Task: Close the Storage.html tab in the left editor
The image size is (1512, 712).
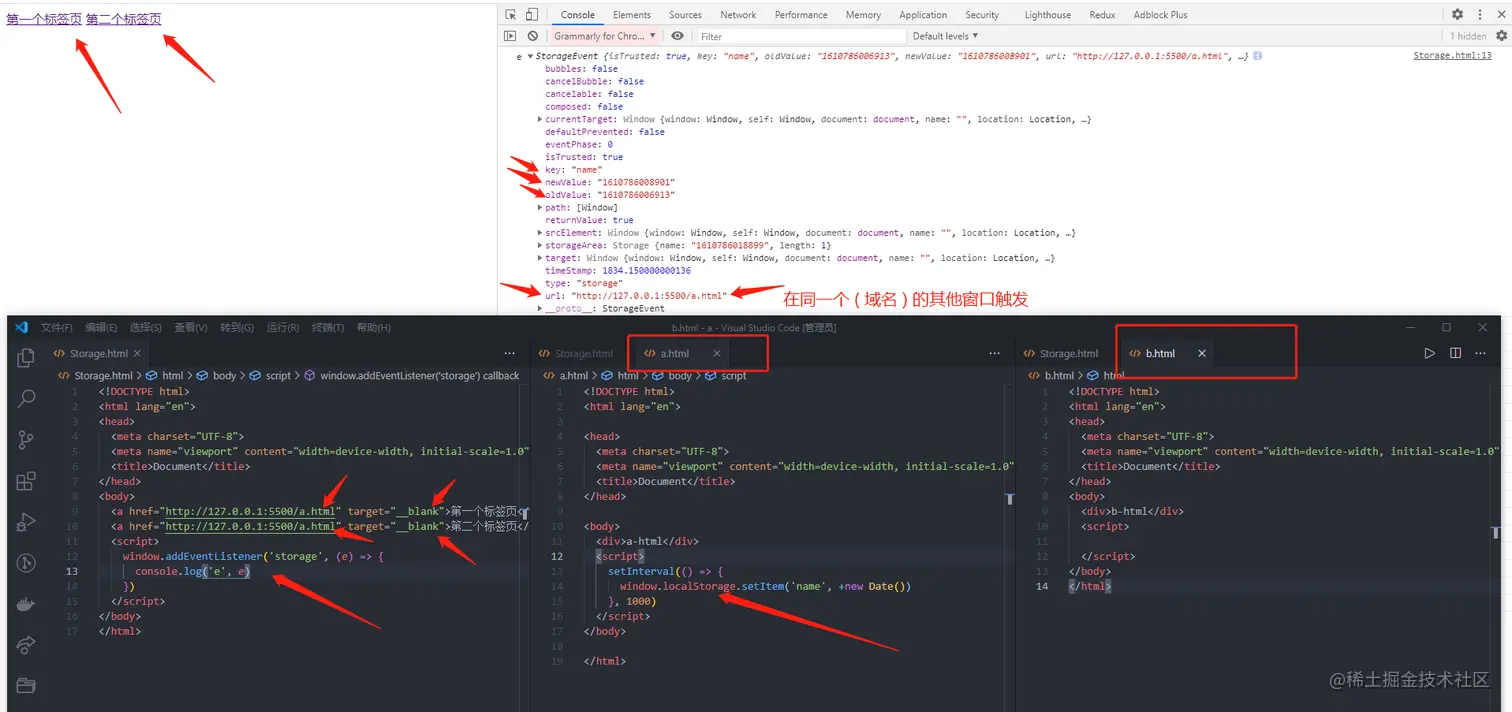Action: coord(137,353)
